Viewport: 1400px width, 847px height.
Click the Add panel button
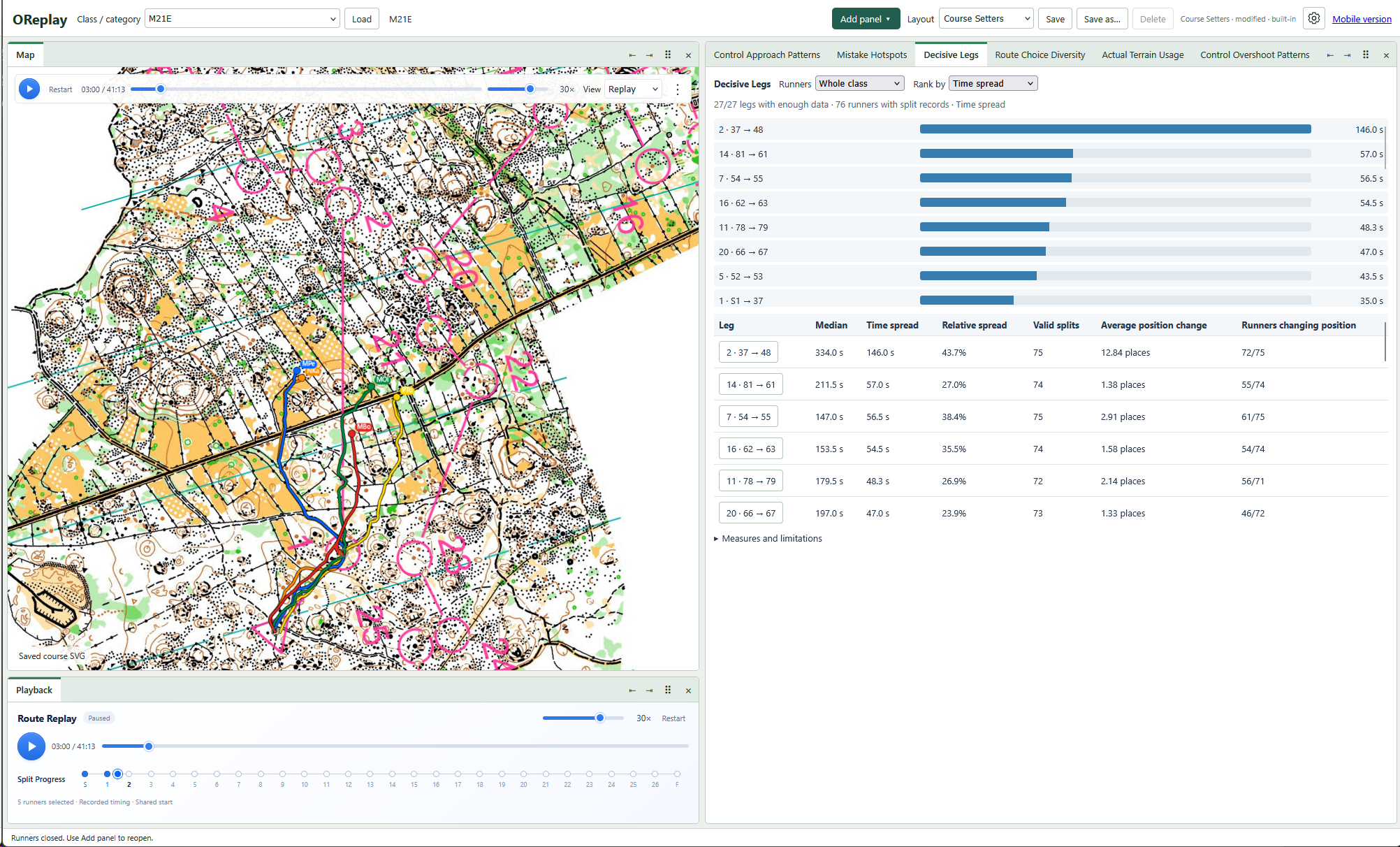coord(866,19)
